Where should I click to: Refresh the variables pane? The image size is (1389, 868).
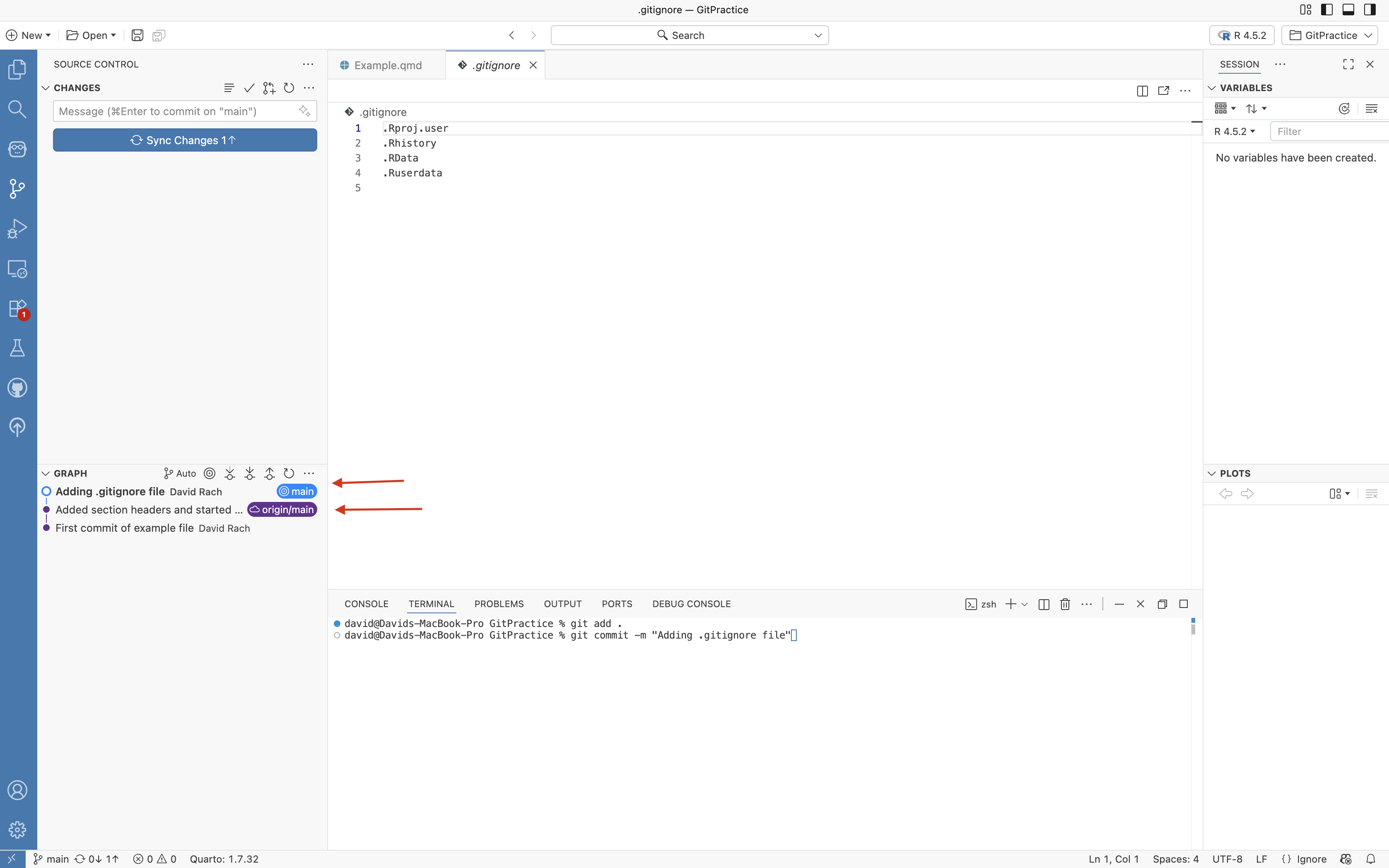1344,108
